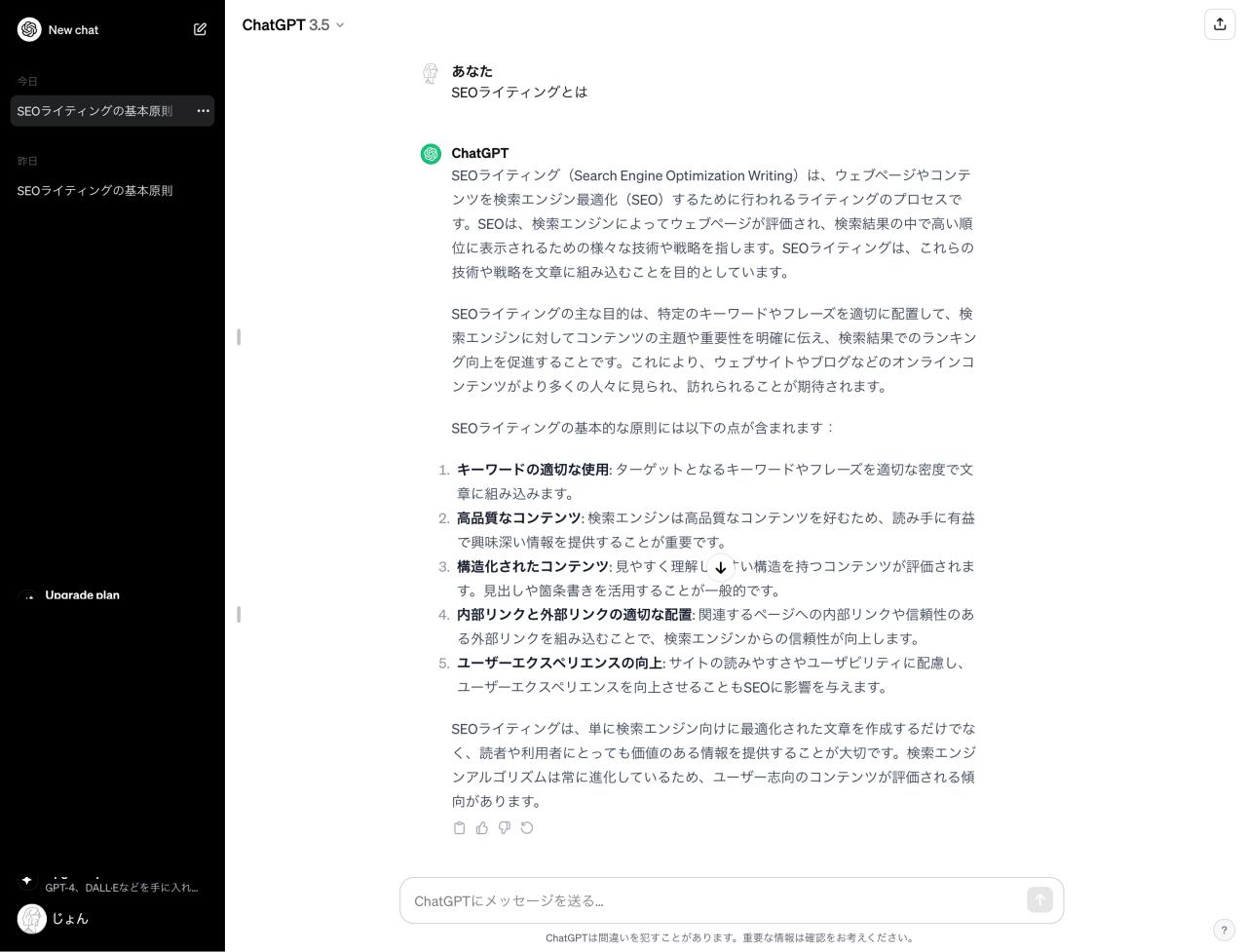Click the user avatar beside あなた
The height and width of the screenshot is (952, 1246).
point(431,73)
